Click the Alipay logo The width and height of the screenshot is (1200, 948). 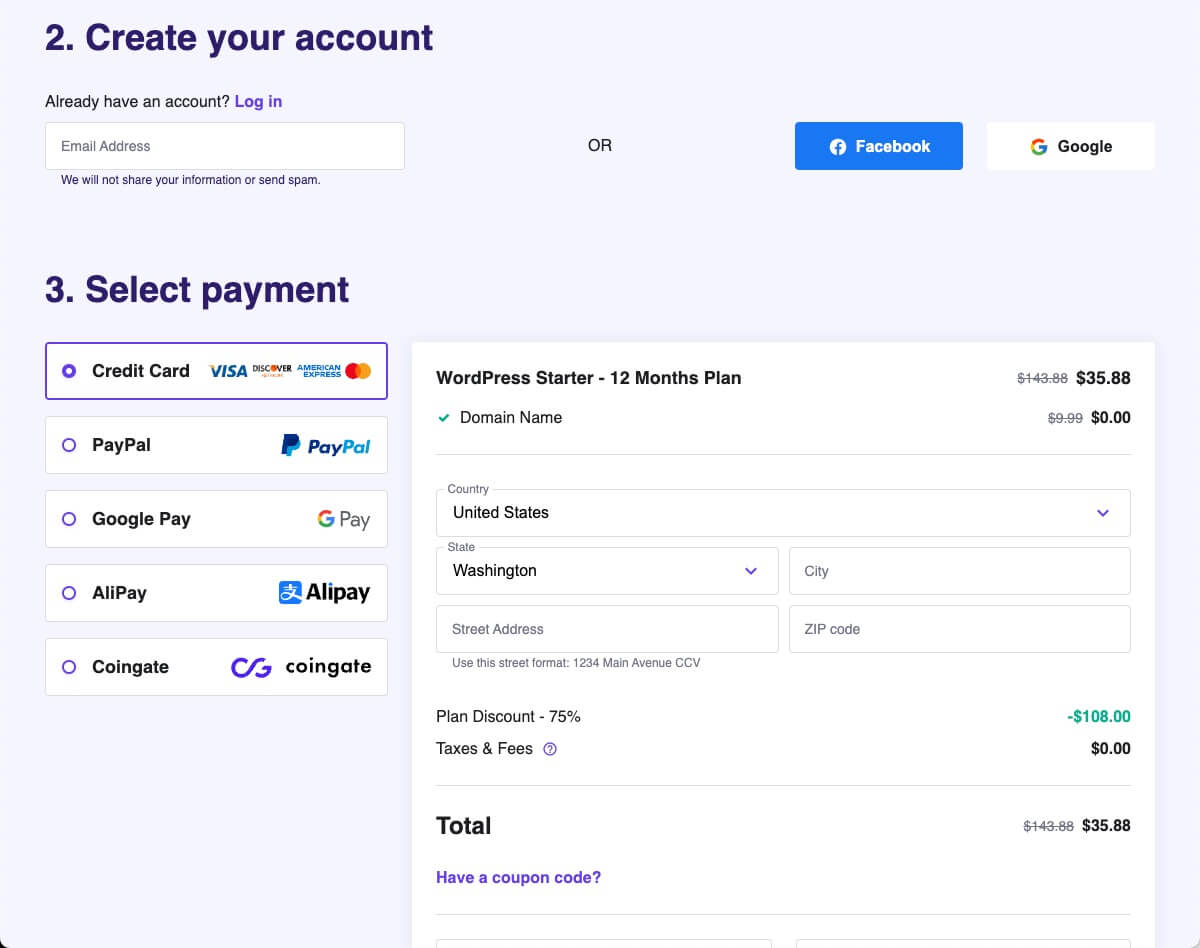coord(324,593)
